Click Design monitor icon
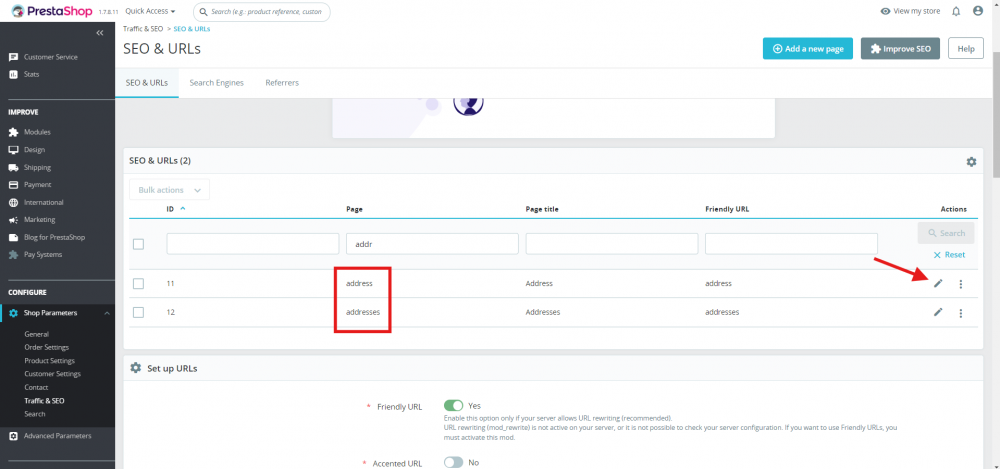This screenshot has height=469, width=1000. (x=13, y=150)
